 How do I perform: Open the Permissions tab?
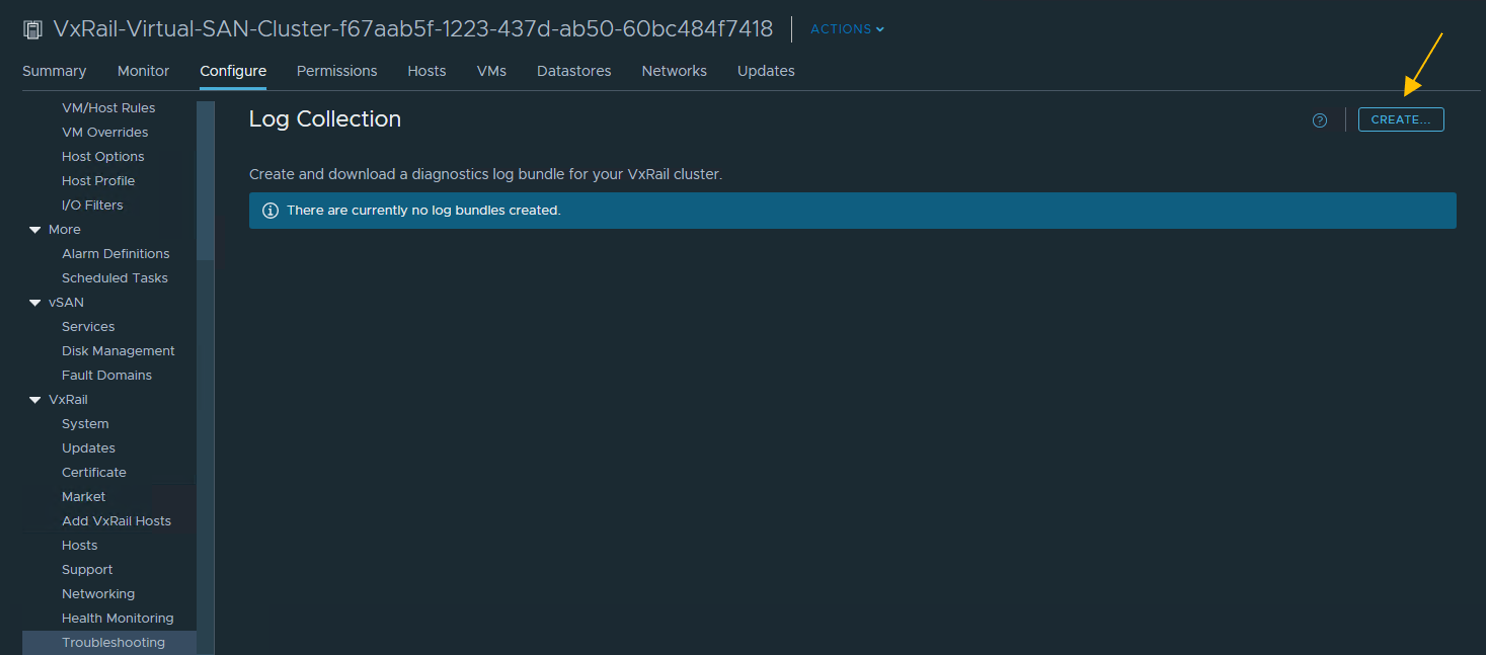point(336,71)
